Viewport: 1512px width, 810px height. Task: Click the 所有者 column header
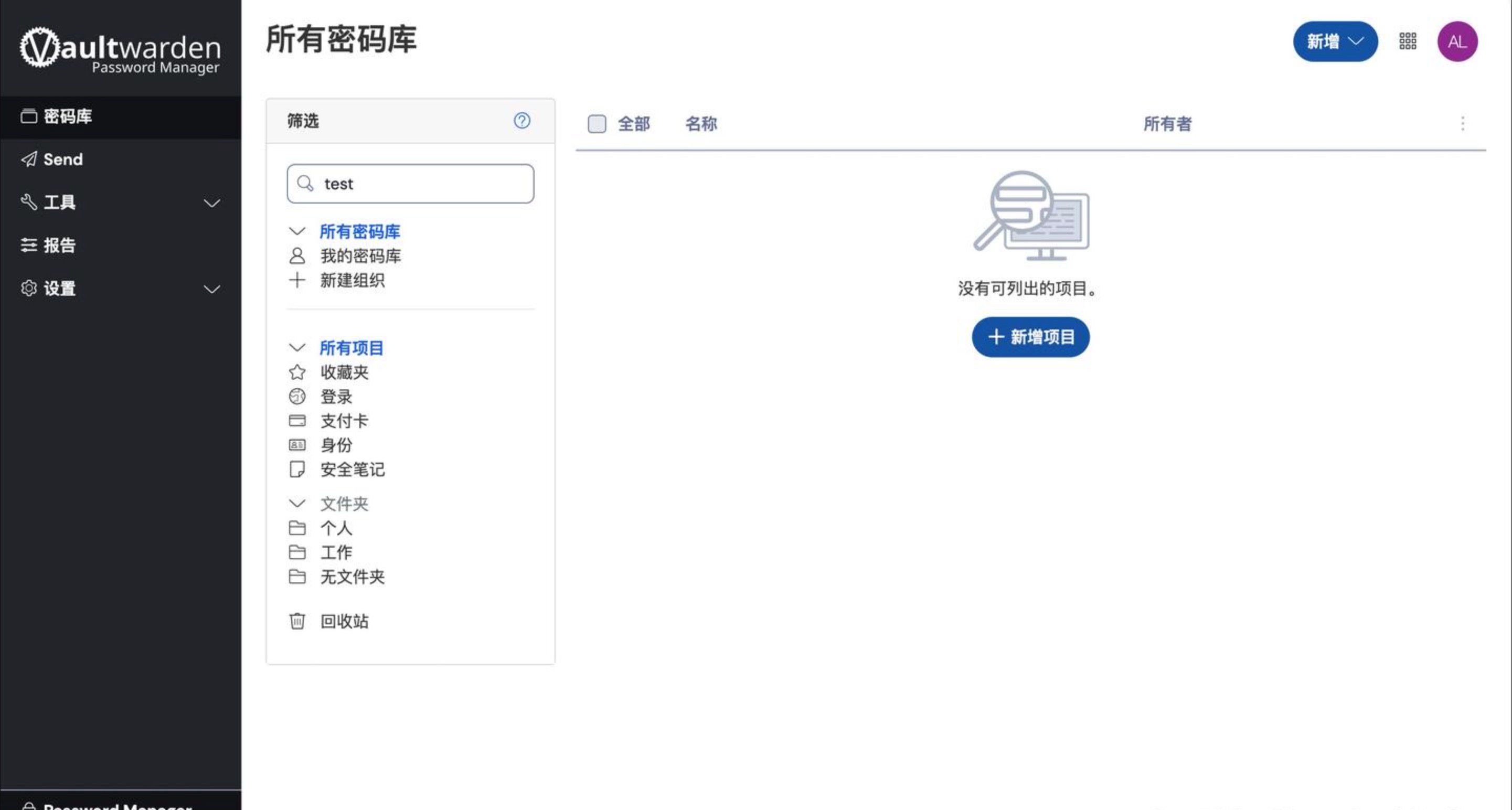(x=1167, y=124)
